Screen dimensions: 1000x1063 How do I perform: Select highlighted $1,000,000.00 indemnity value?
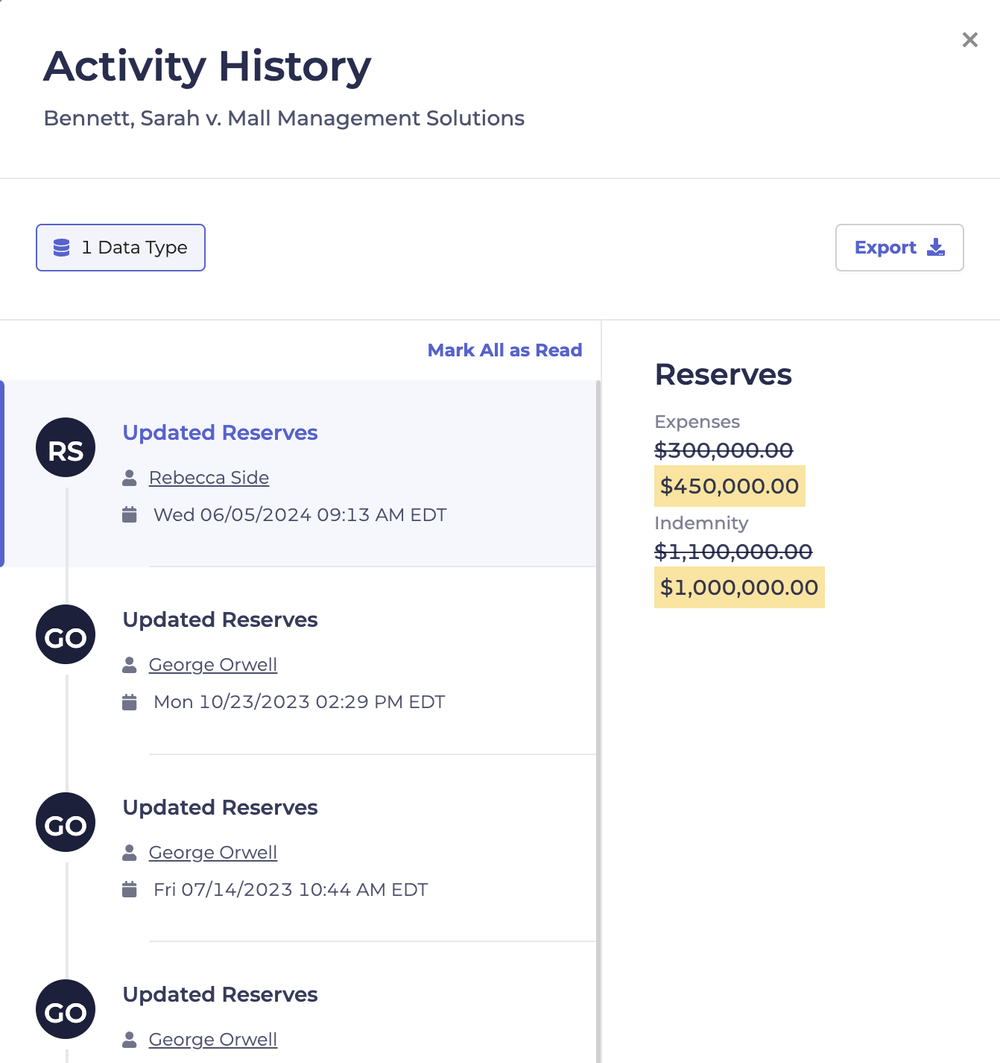coord(739,587)
